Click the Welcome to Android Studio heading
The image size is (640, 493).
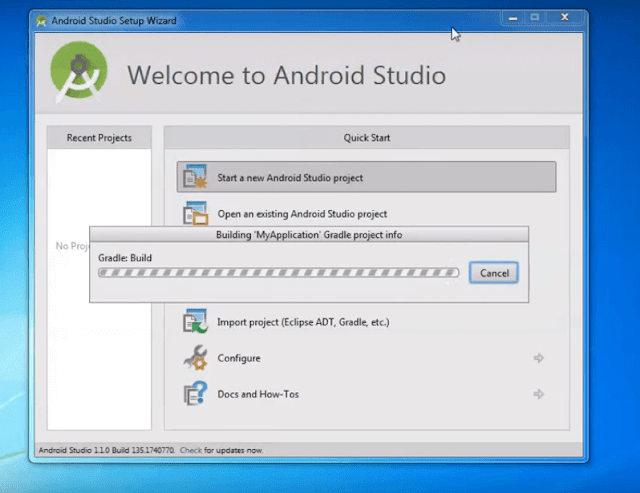point(287,75)
